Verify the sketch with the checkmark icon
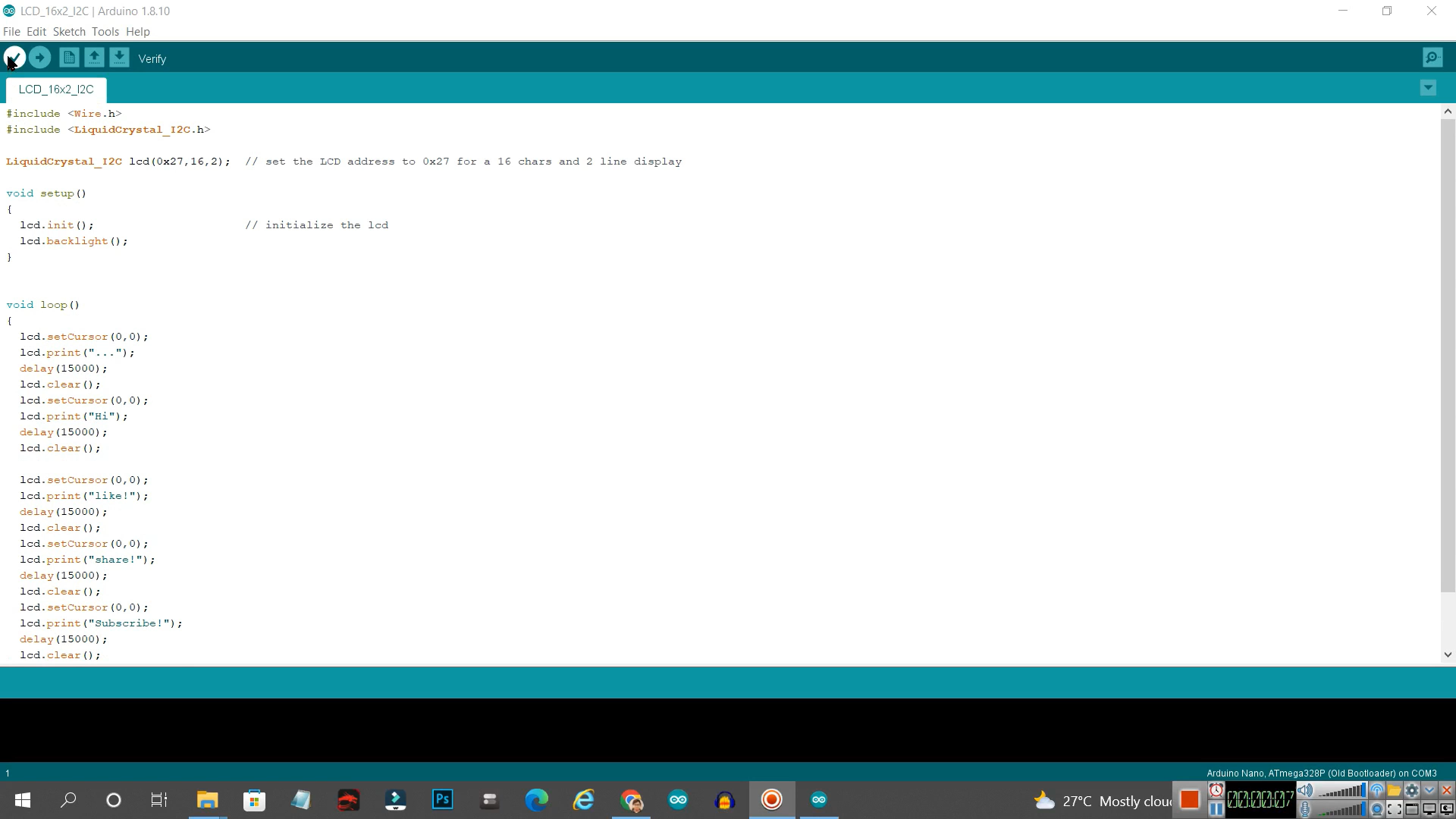The width and height of the screenshot is (1456, 819). pos(14,57)
